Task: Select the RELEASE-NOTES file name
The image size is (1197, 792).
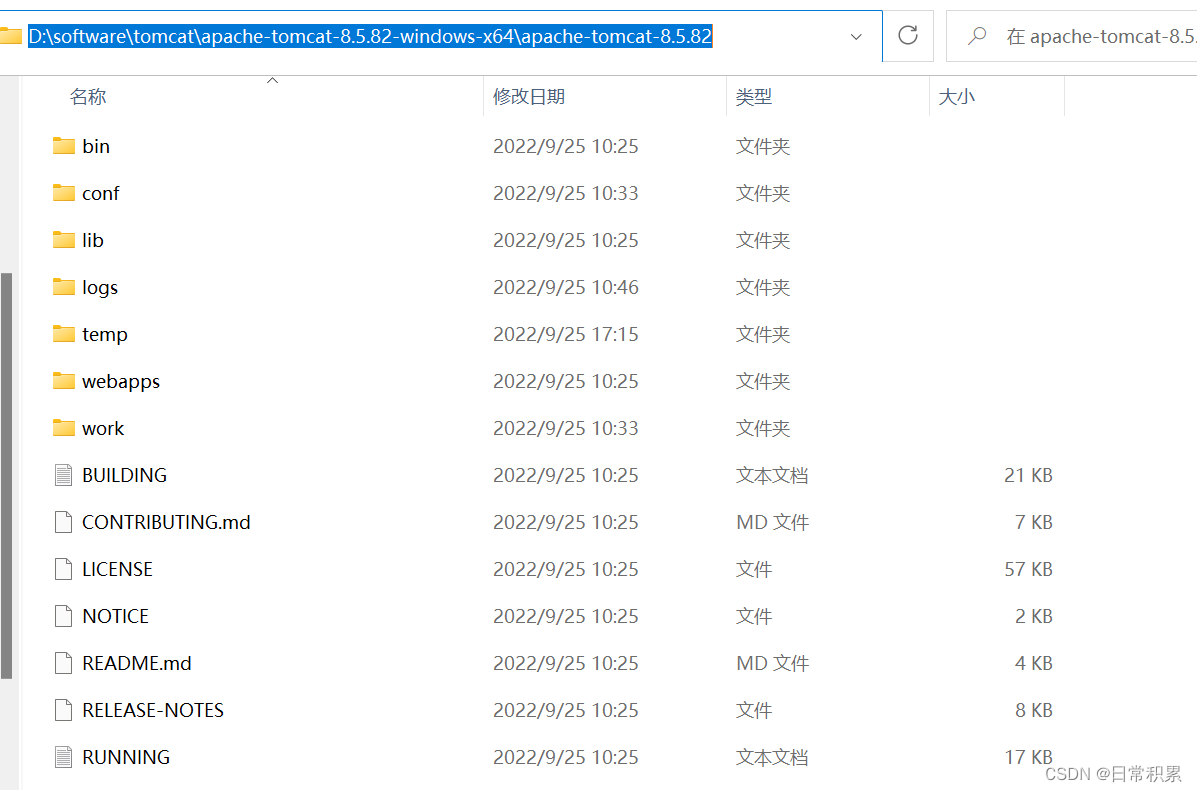Action: point(153,710)
